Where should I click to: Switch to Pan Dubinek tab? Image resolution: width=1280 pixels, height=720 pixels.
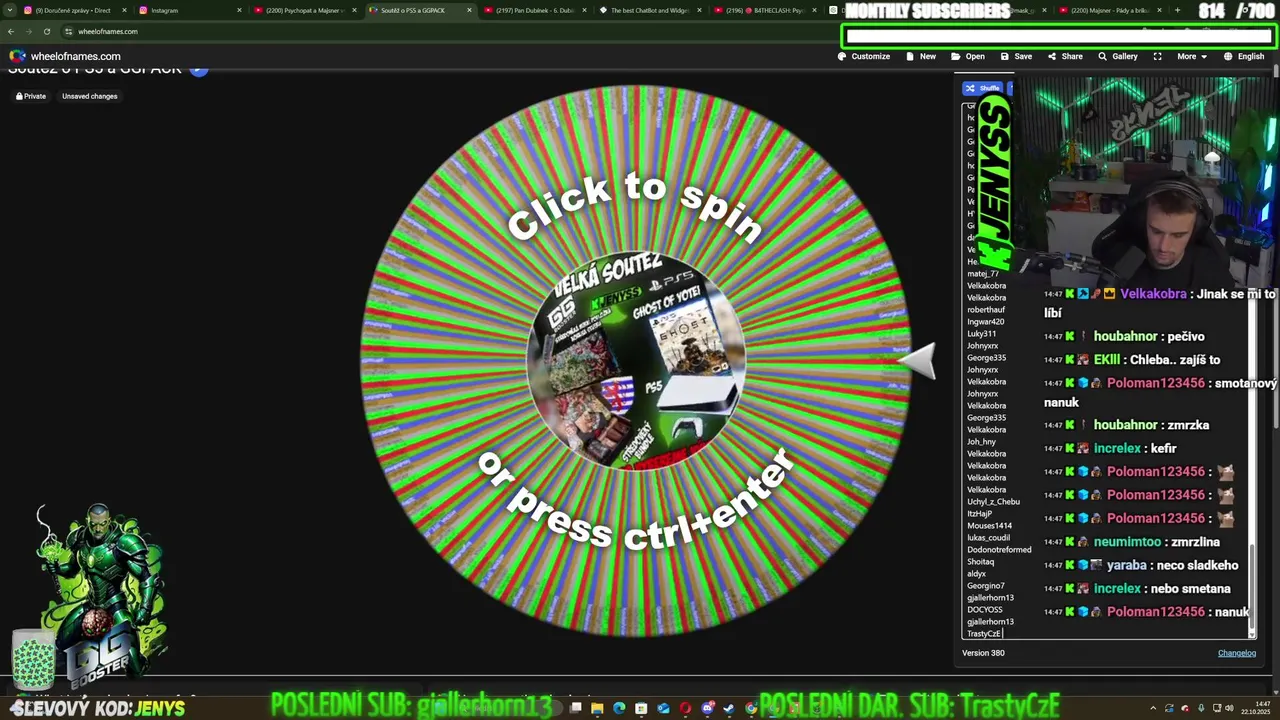pyautogui.click(x=535, y=10)
